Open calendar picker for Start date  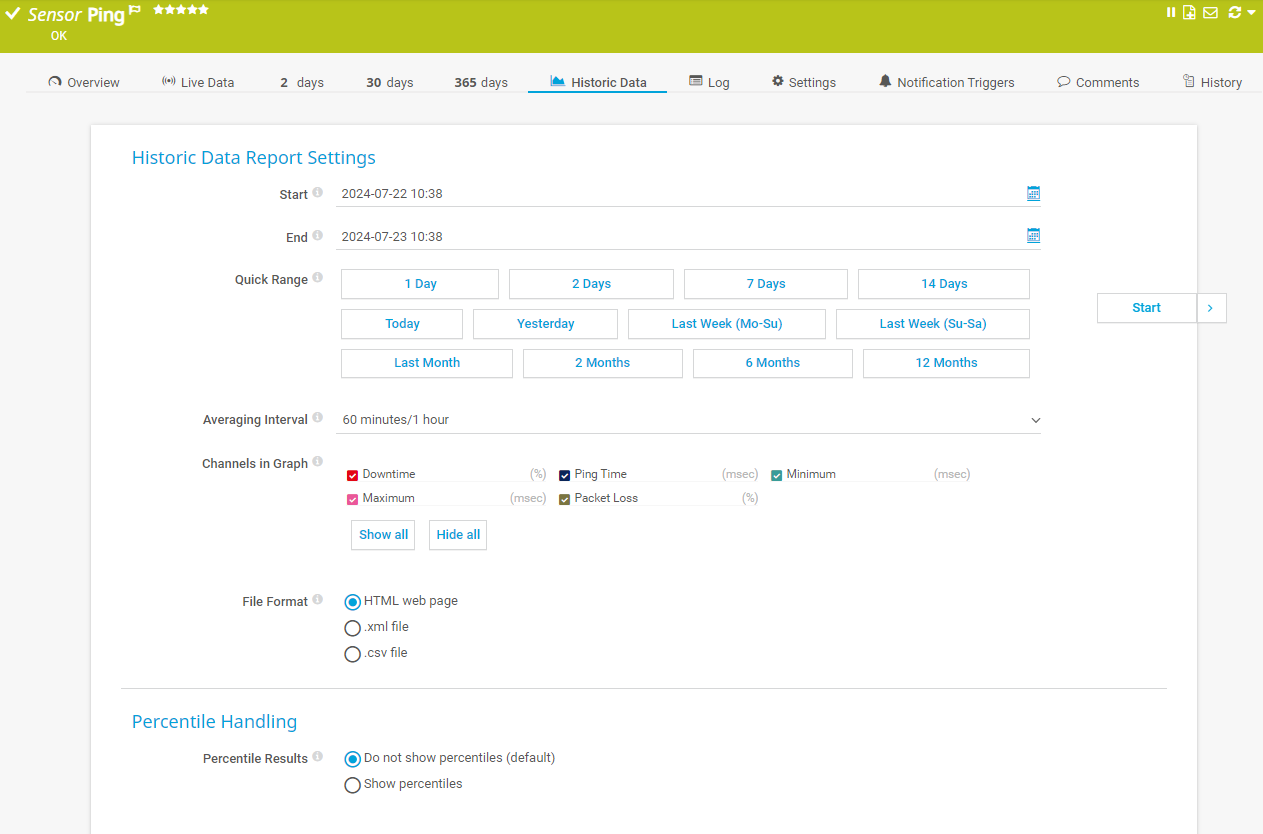[x=1033, y=193]
